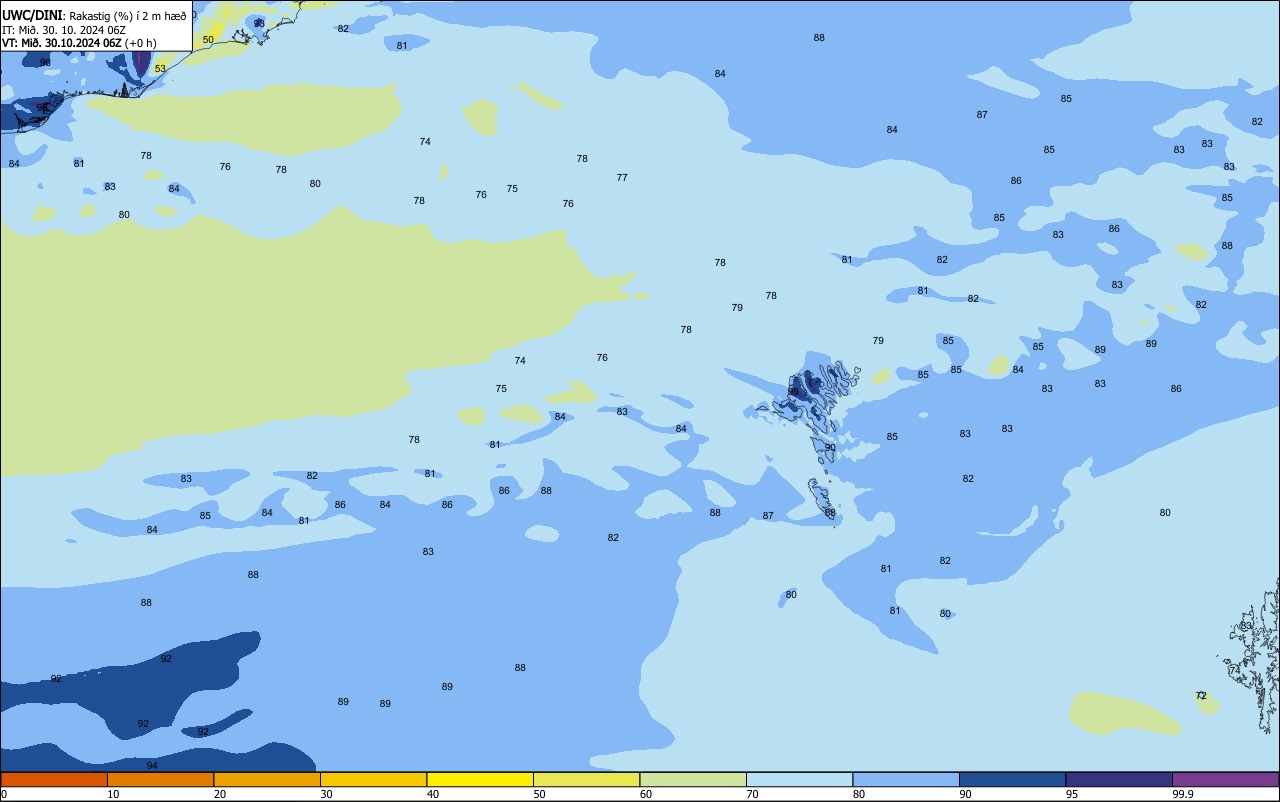Click the 10 legend tick label
This screenshot has width=1280, height=802.
[113, 794]
